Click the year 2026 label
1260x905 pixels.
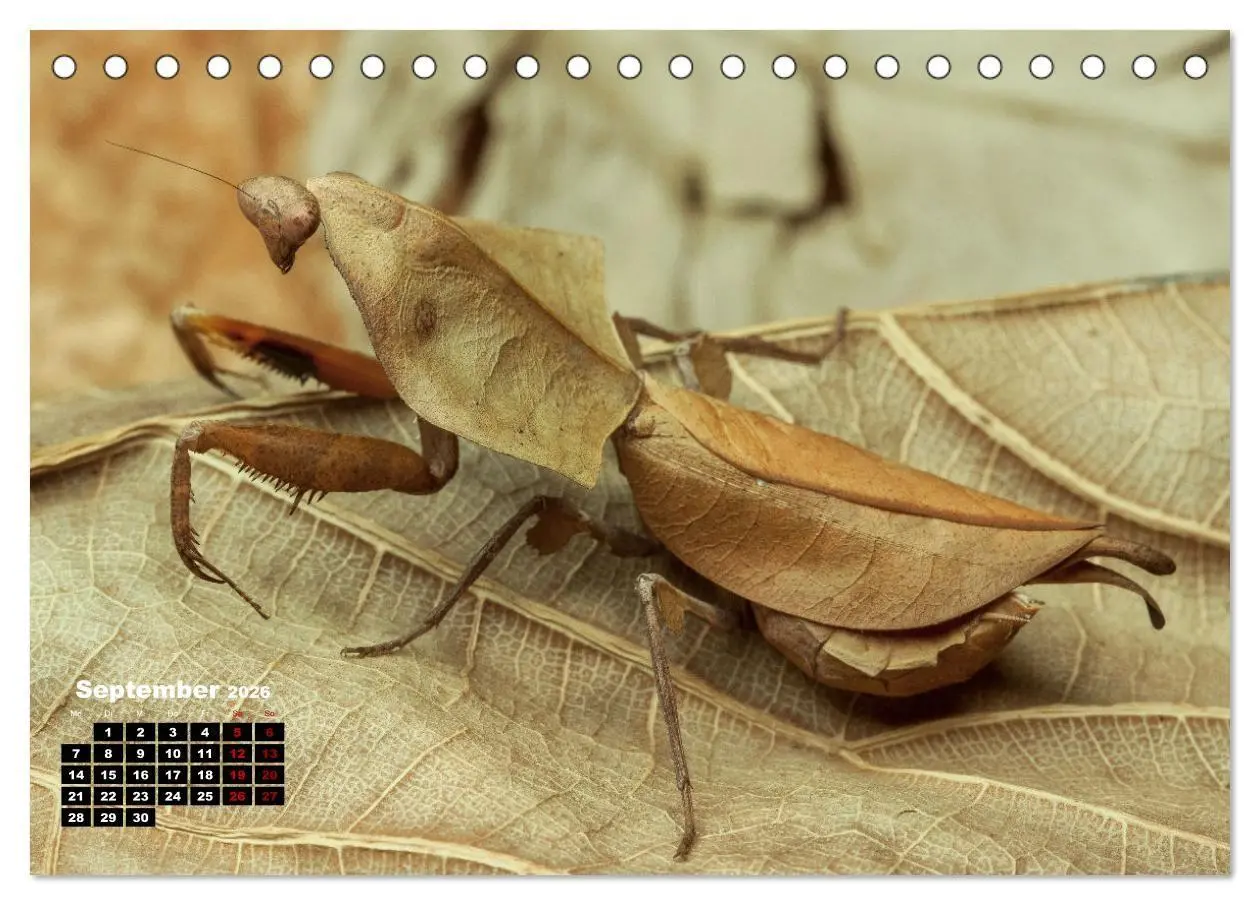tap(249, 692)
